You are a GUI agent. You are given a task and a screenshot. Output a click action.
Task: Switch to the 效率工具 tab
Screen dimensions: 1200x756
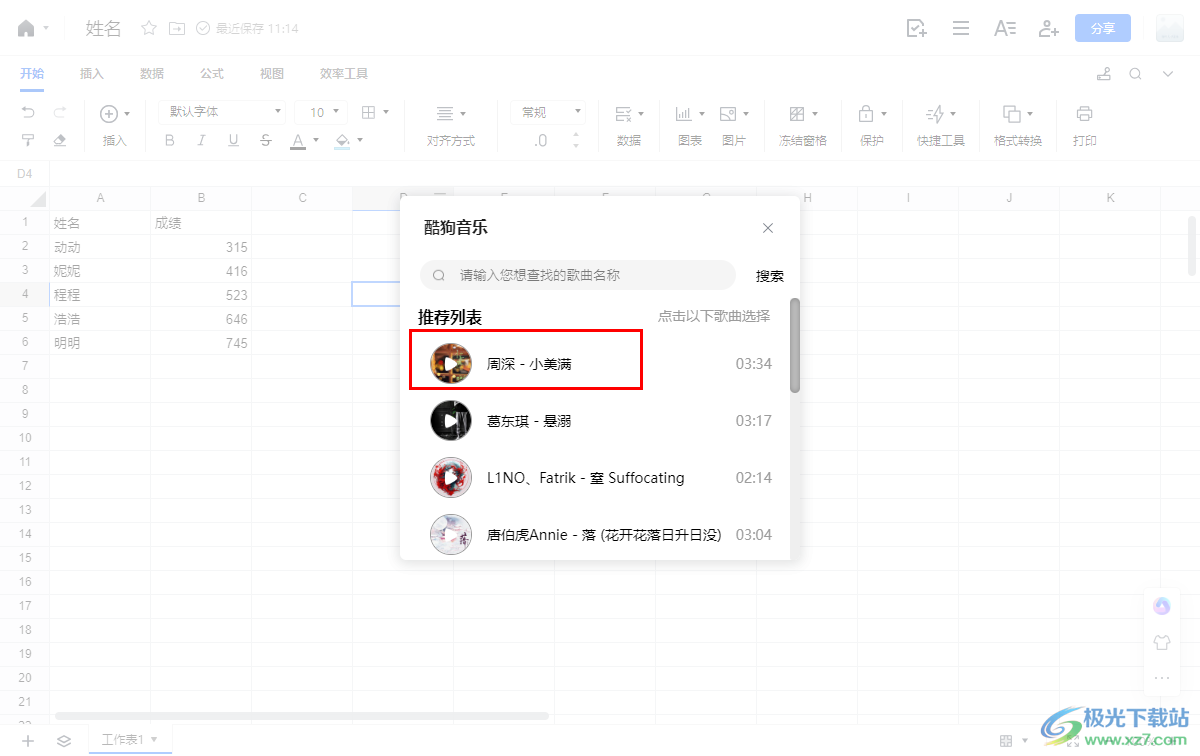click(344, 74)
